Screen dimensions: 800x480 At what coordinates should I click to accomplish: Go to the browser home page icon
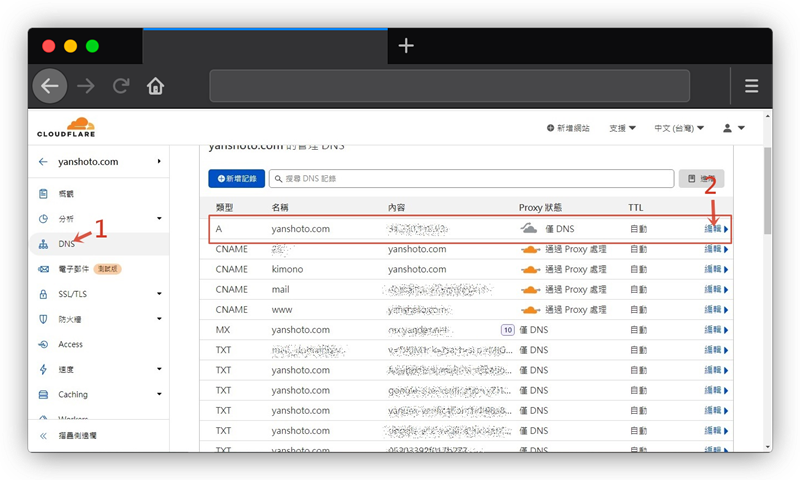click(156, 86)
